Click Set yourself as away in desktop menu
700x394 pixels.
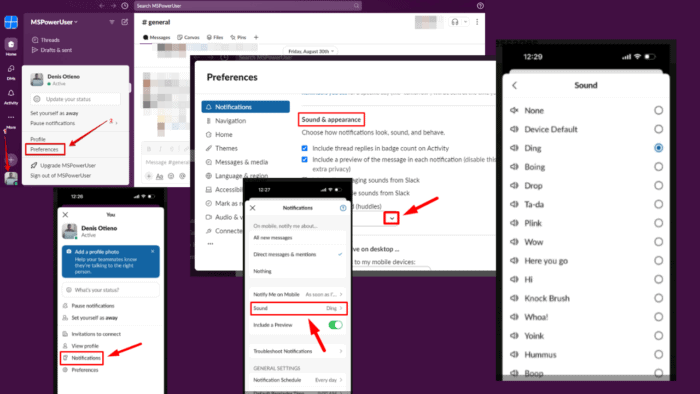click(x=54, y=113)
